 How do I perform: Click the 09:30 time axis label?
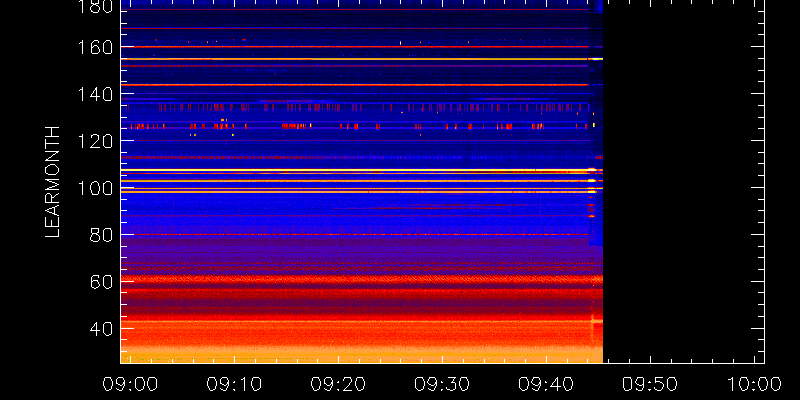coord(442,384)
